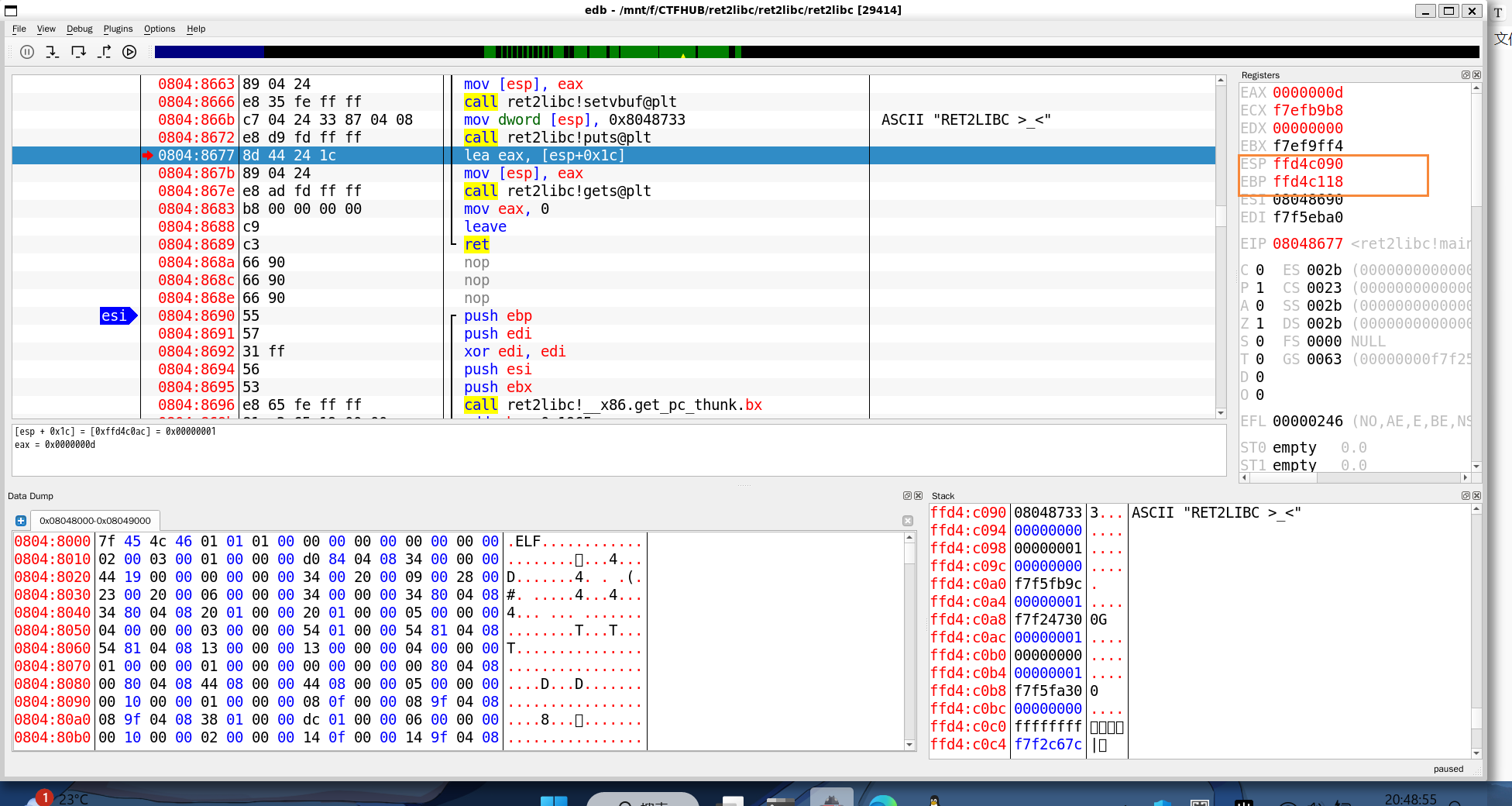Close the Stack panel
Viewport: 1512px width, 806px height.
tap(1476, 496)
